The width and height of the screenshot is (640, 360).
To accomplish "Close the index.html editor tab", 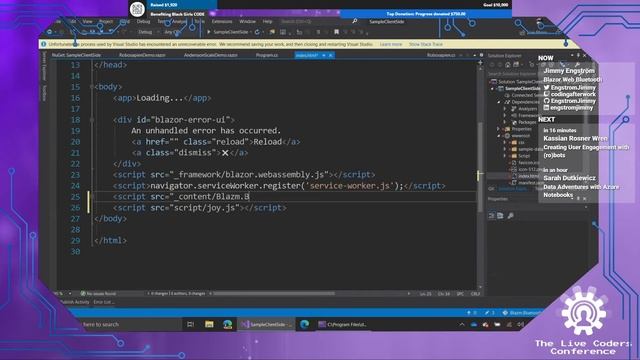I will 331,55.
